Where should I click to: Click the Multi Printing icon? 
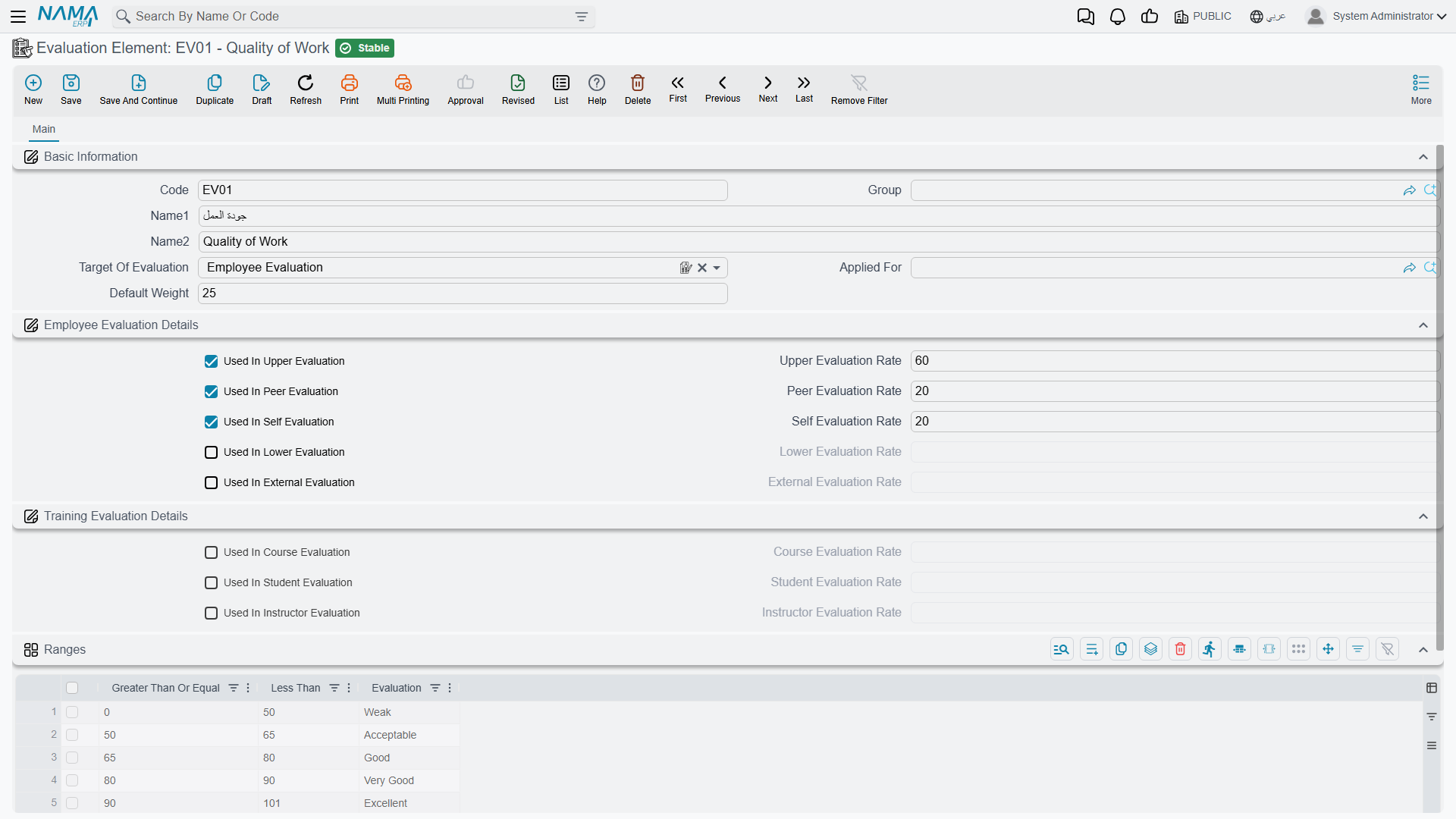coord(403,83)
